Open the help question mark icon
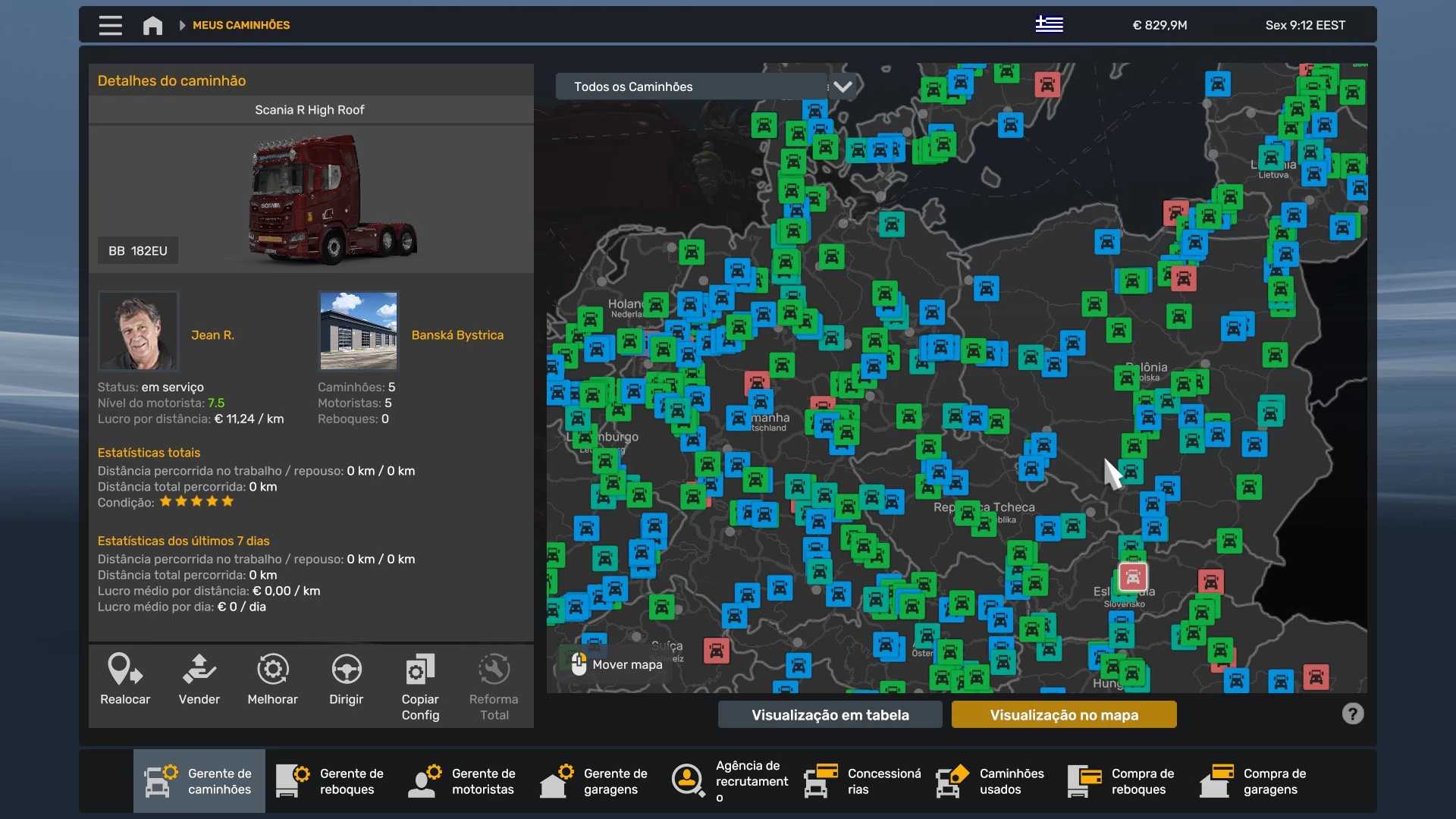This screenshot has width=1456, height=819. tap(1352, 714)
